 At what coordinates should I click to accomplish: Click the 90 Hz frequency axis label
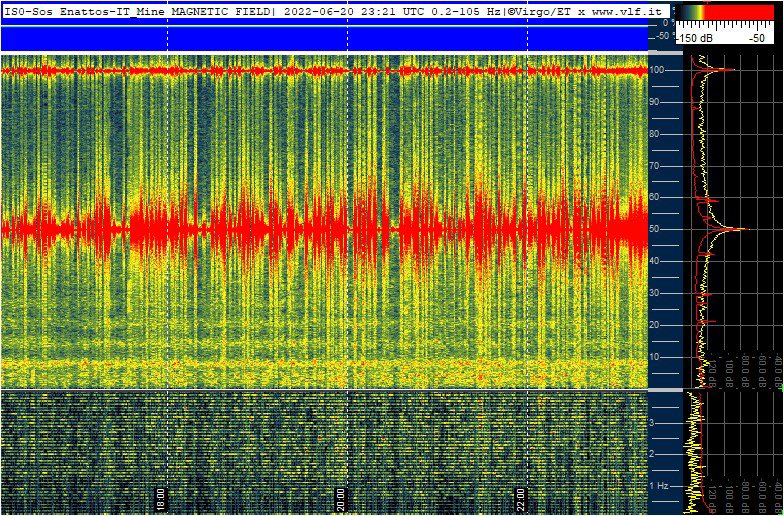pos(657,102)
